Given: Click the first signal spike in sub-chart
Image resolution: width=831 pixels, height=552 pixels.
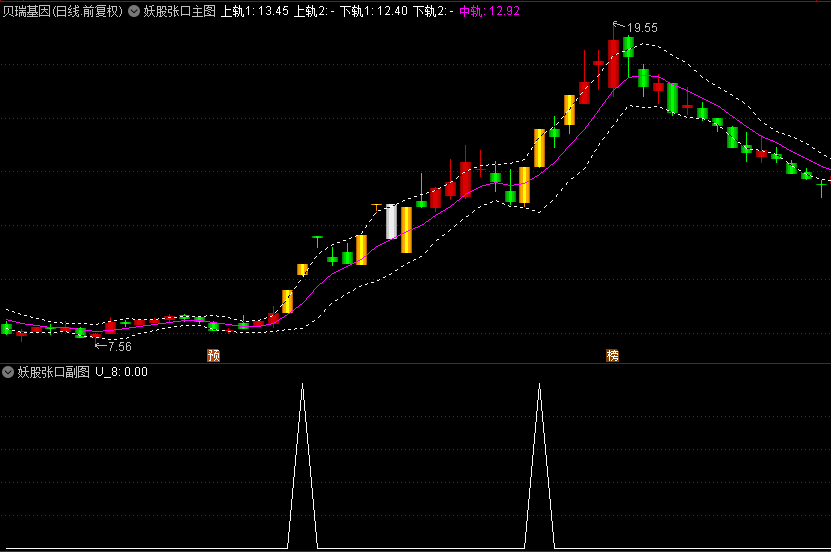Looking at the screenshot, I should tap(303, 465).
